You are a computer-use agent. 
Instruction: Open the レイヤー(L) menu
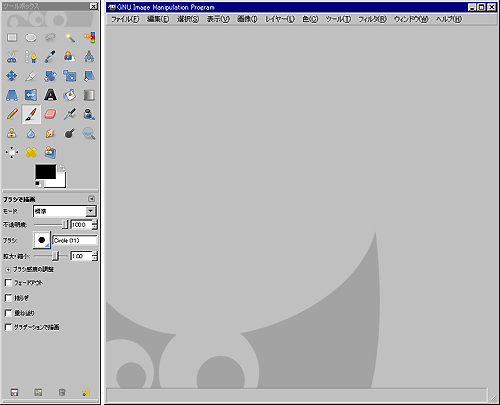pyautogui.click(x=280, y=19)
